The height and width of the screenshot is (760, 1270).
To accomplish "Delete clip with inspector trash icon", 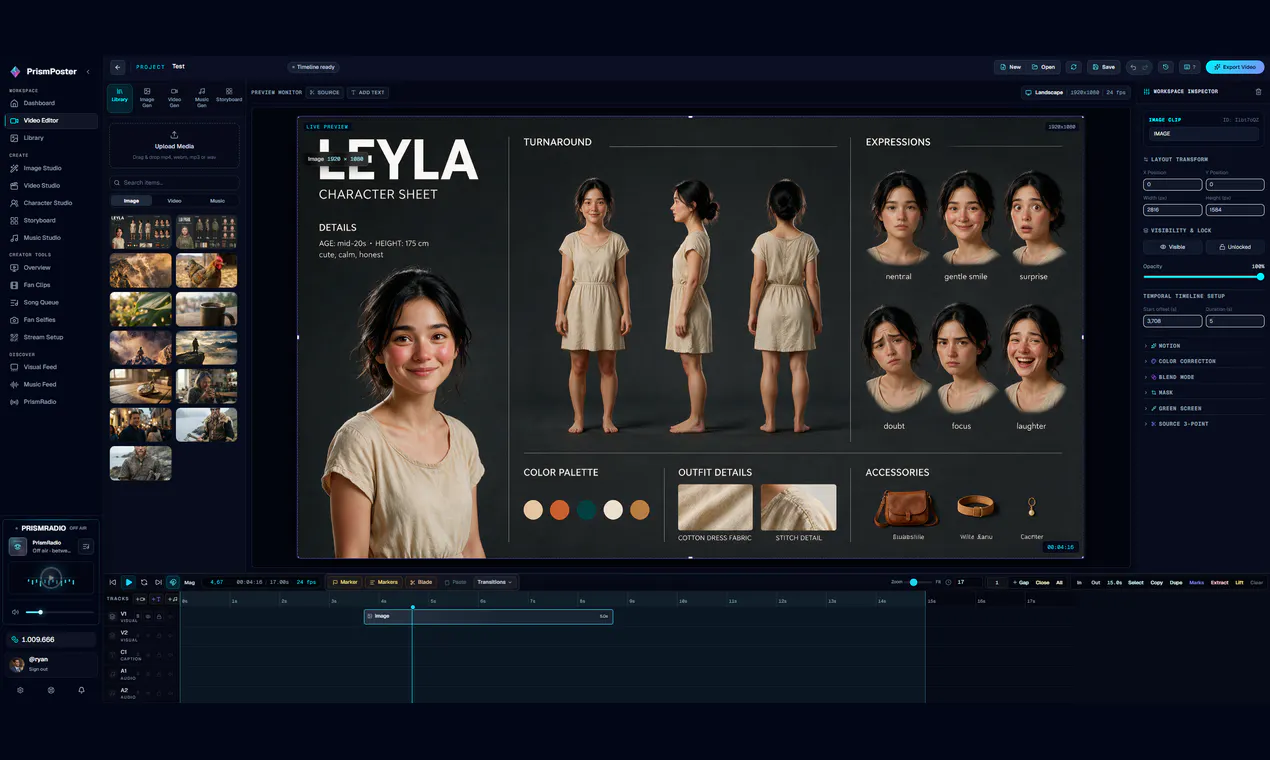I will point(1258,92).
